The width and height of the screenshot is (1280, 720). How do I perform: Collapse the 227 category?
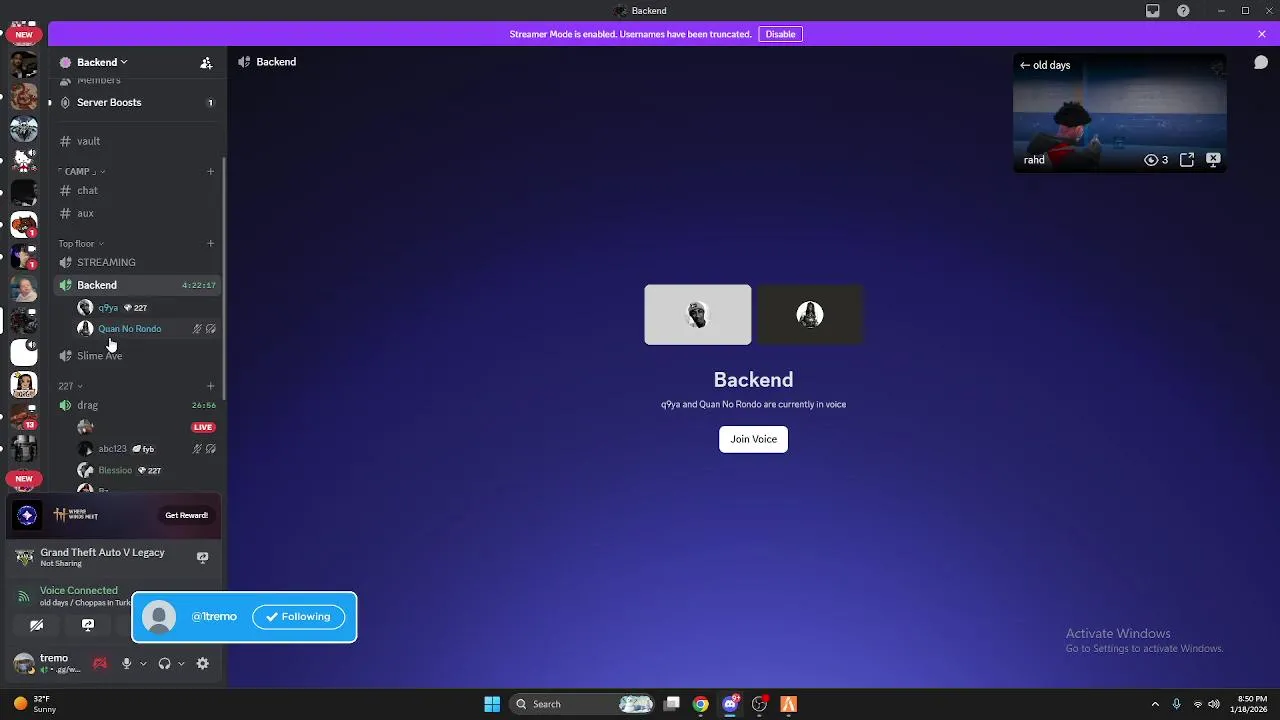(70, 386)
